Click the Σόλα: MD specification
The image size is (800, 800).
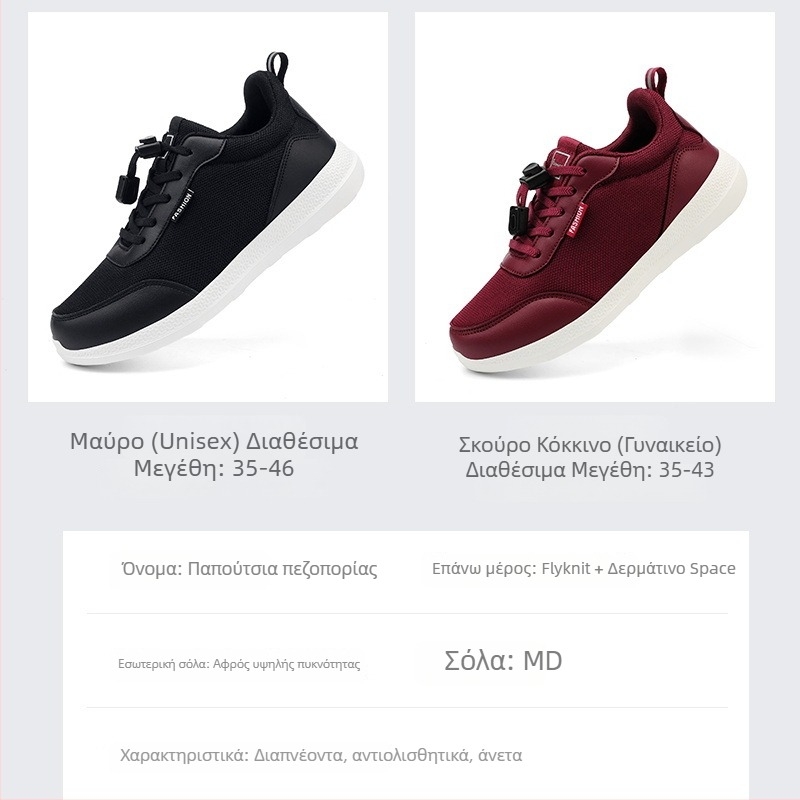pyautogui.click(x=503, y=661)
